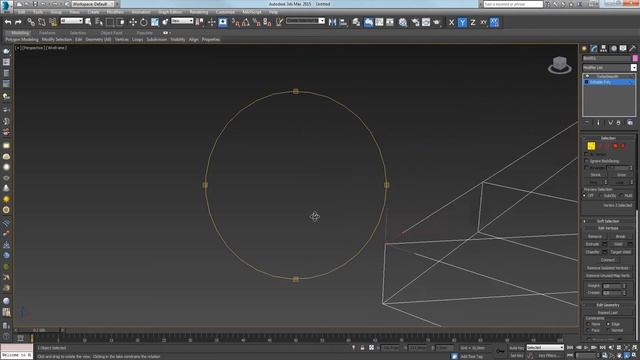Set Constraints to None
The image size is (640, 360).
(x=588, y=324)
